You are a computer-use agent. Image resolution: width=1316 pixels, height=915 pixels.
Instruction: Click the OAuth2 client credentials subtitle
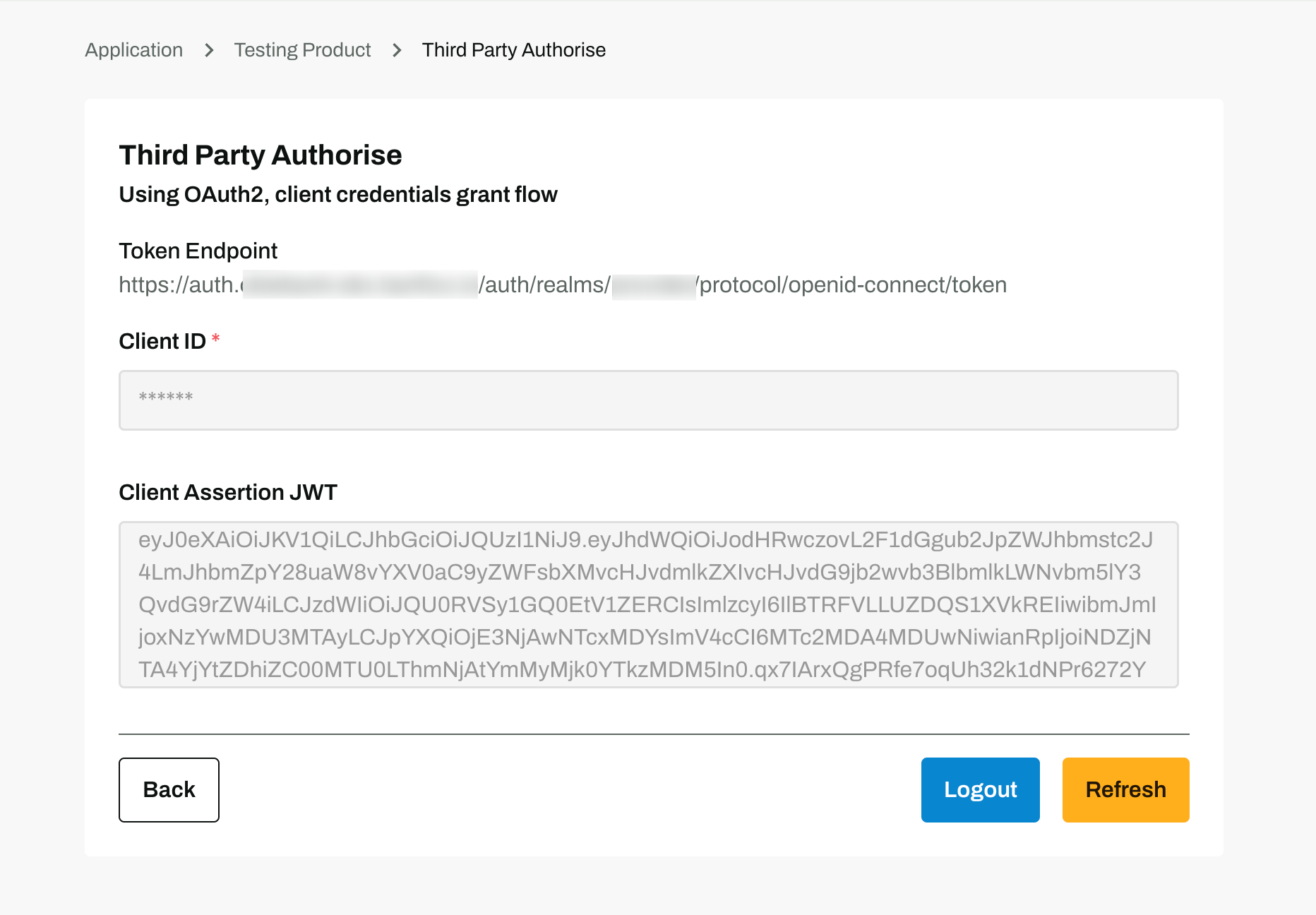[x=338, y=195]
